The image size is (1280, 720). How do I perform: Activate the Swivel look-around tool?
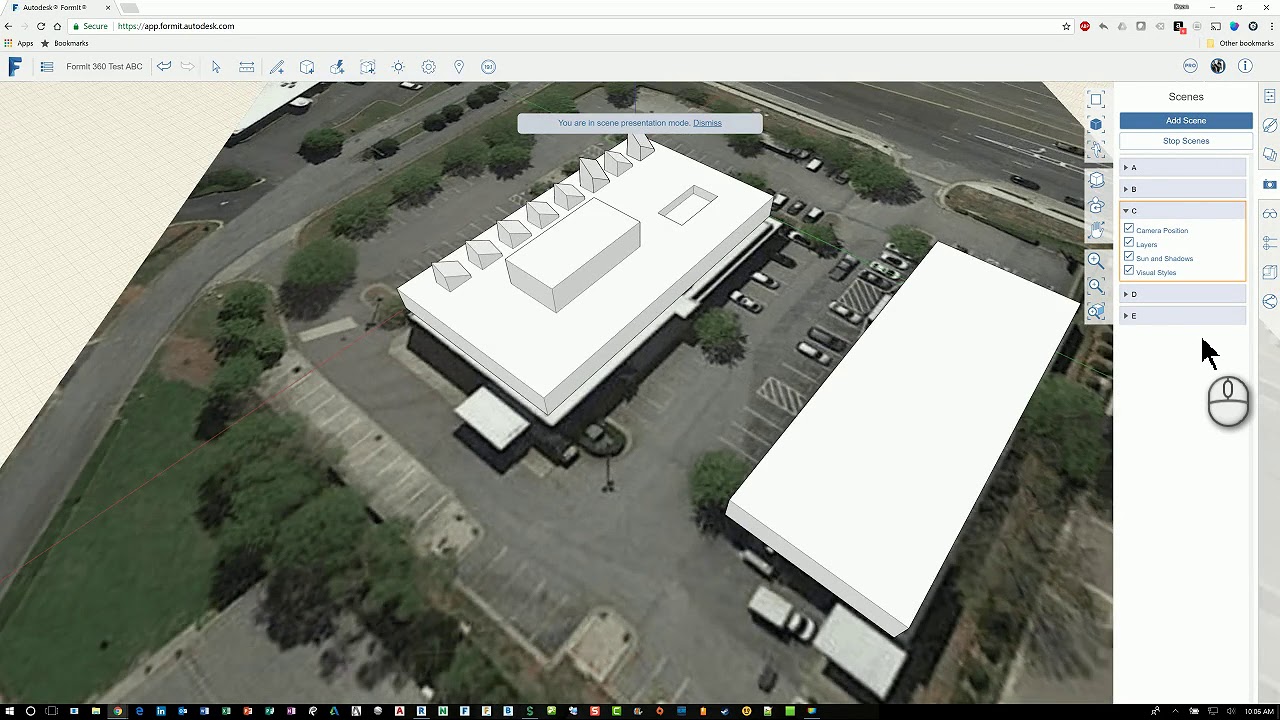click(1096, 205)
